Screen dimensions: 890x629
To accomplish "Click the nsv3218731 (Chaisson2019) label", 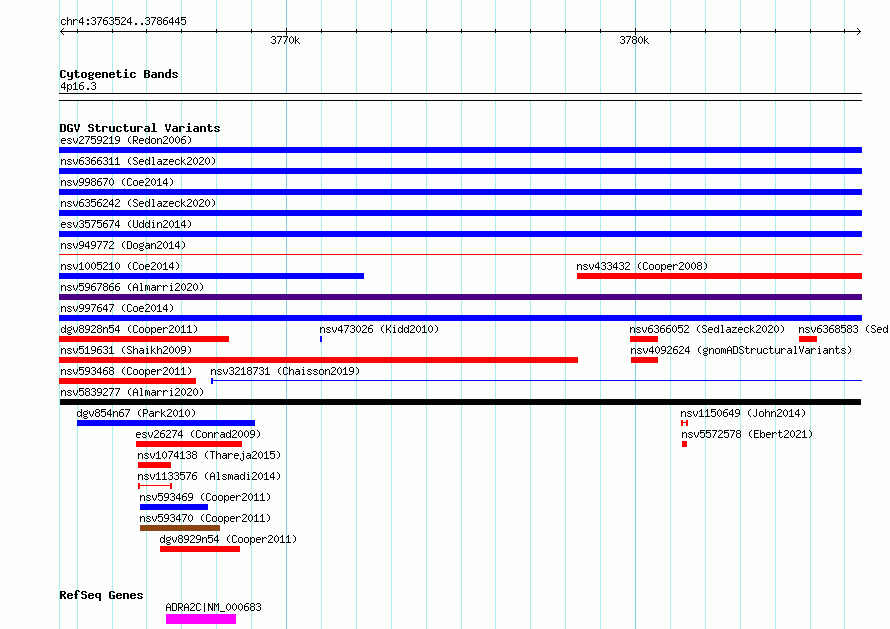I will 285,371.
